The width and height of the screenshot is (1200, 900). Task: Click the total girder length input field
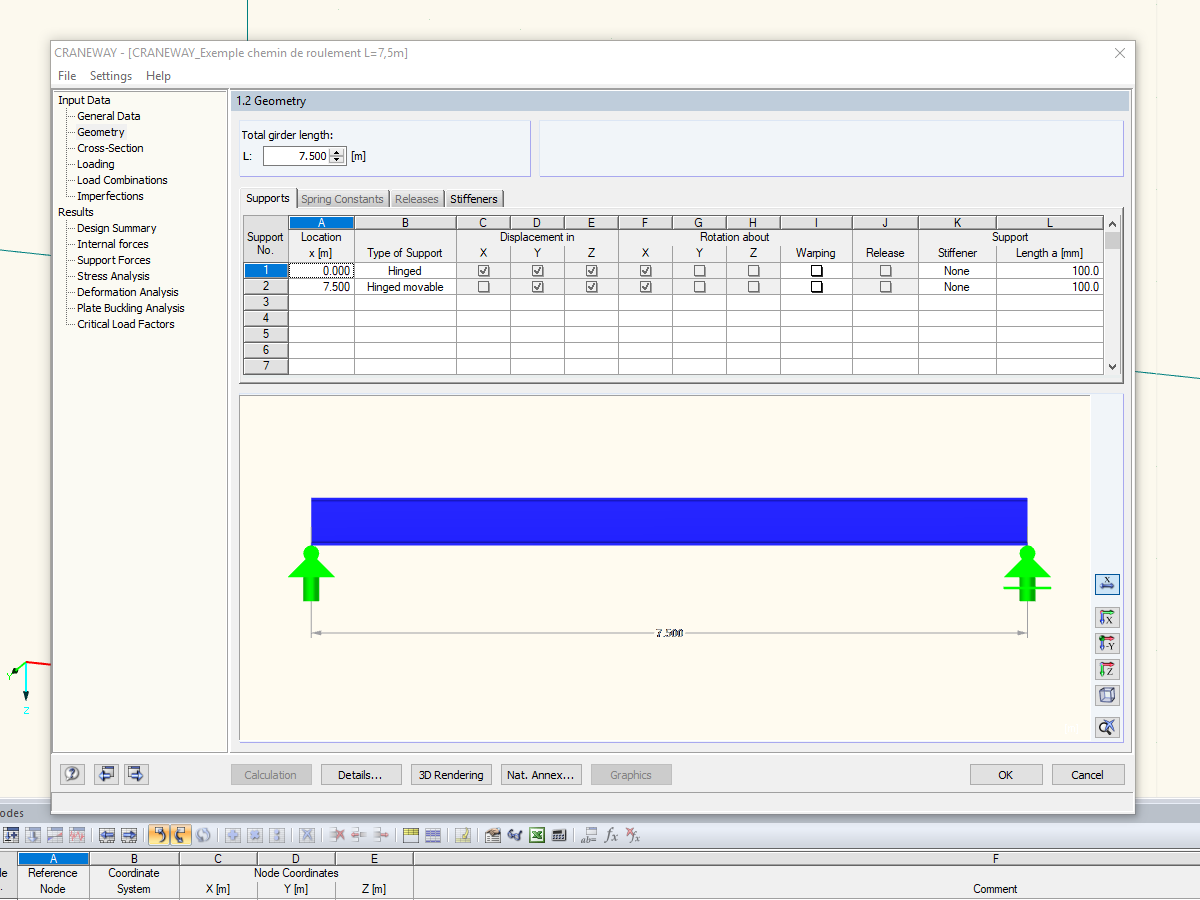[x=296, y=156]
